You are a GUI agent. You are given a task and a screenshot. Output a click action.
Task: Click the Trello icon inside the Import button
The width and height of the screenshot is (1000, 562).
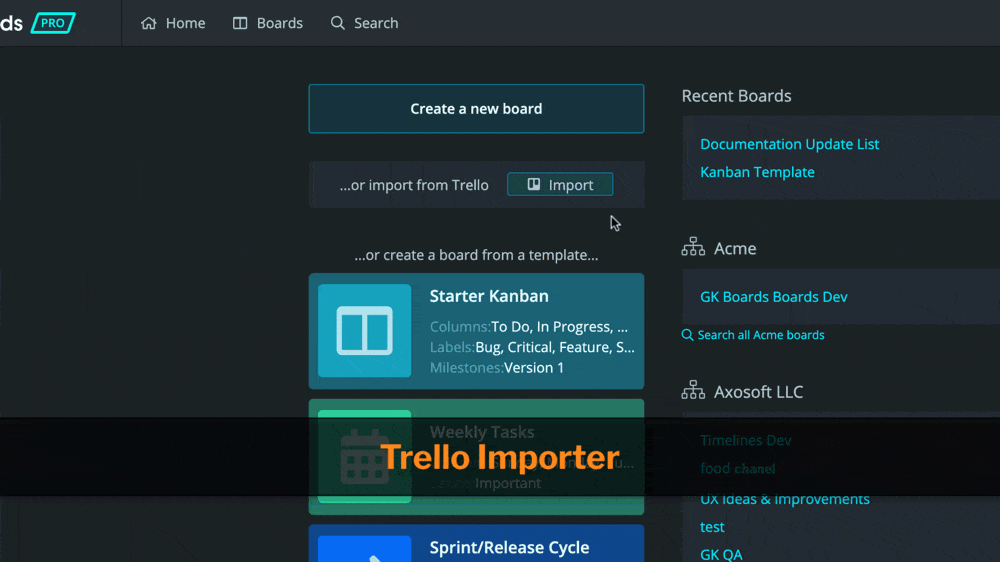click(x=534, y=184)
